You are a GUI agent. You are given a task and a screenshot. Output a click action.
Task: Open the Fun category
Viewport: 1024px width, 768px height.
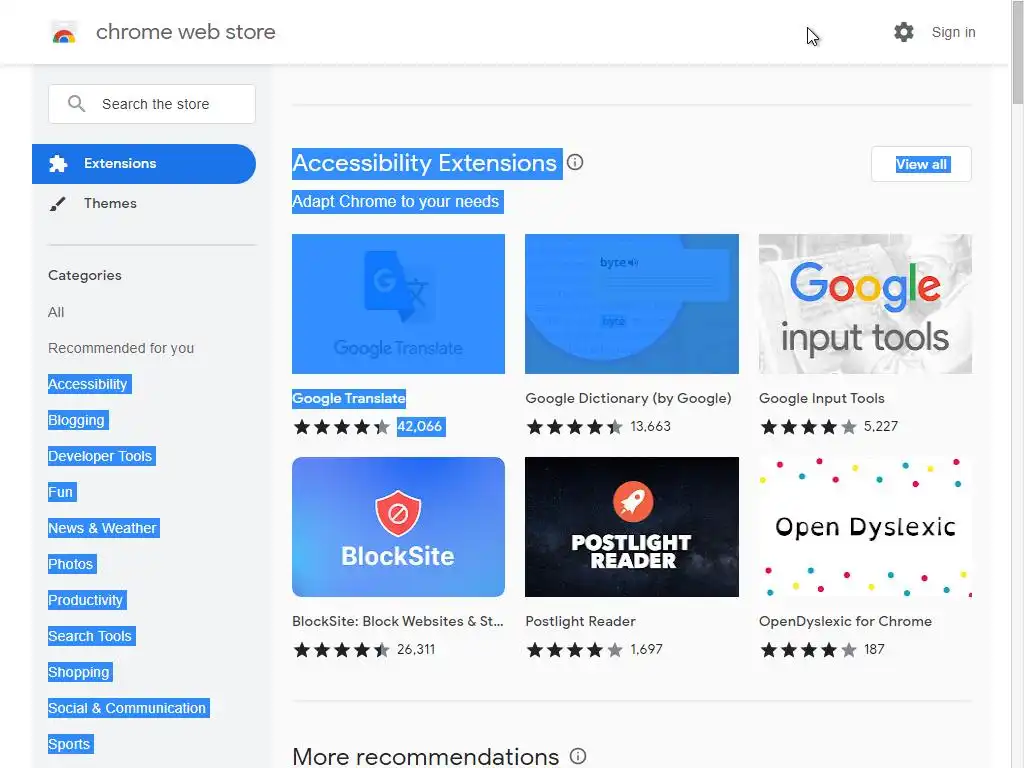point(61,492)
